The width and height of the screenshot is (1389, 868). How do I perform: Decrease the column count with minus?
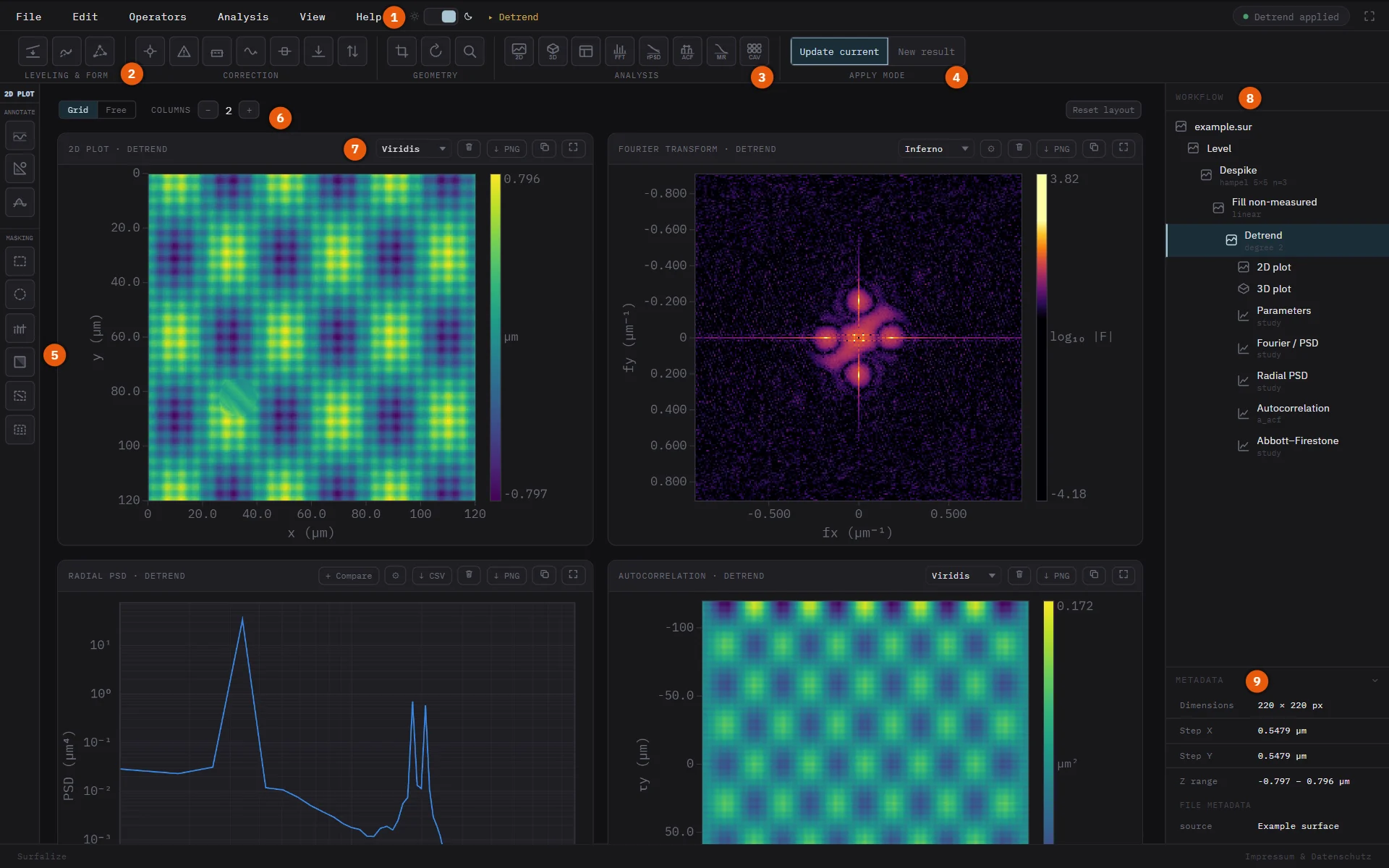(x=208, y=110)
